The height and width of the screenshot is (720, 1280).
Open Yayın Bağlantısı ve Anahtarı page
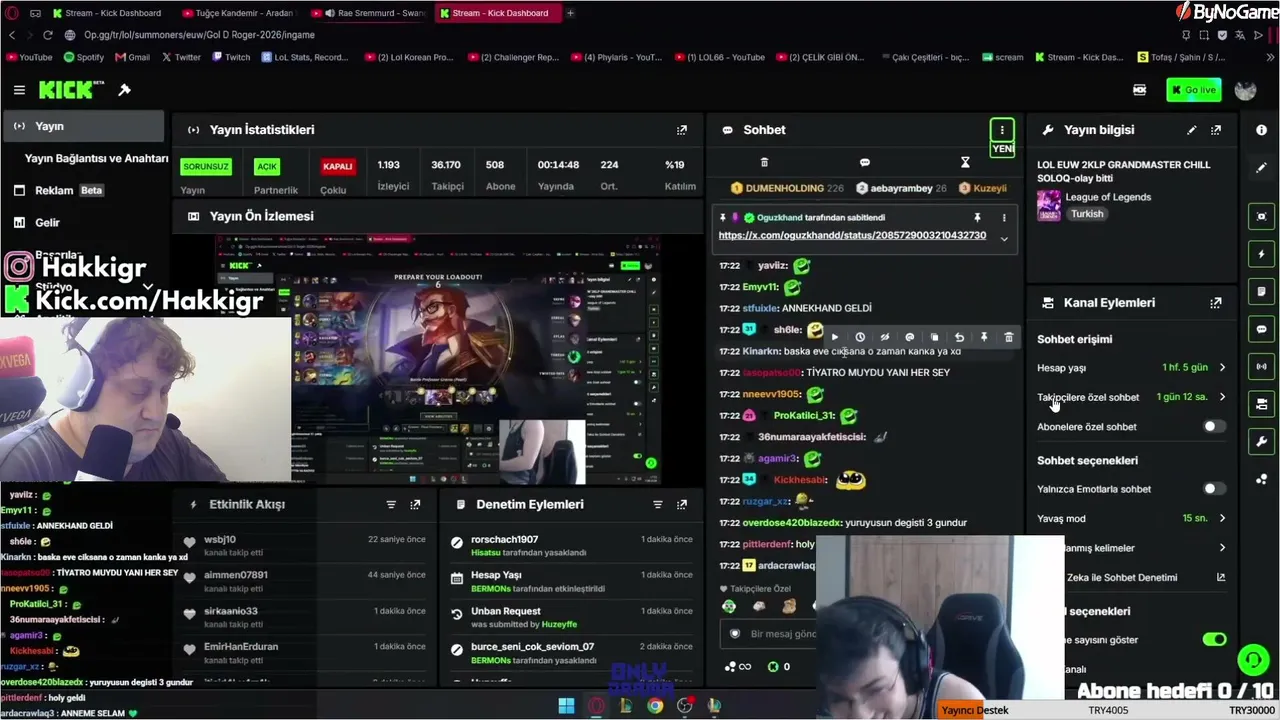[x=96, y=158]
